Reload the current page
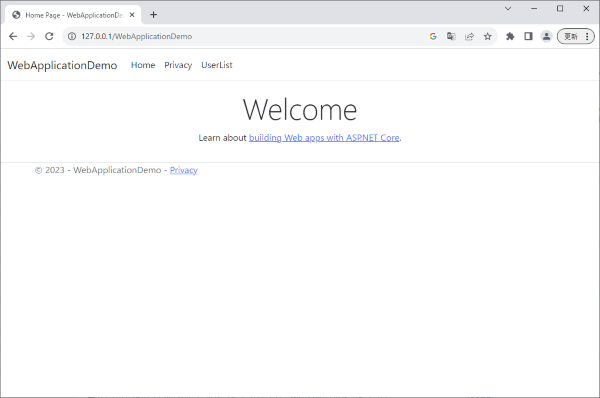Image resolution: width=600 pixels, height=398 pixels. pos(49,36)
